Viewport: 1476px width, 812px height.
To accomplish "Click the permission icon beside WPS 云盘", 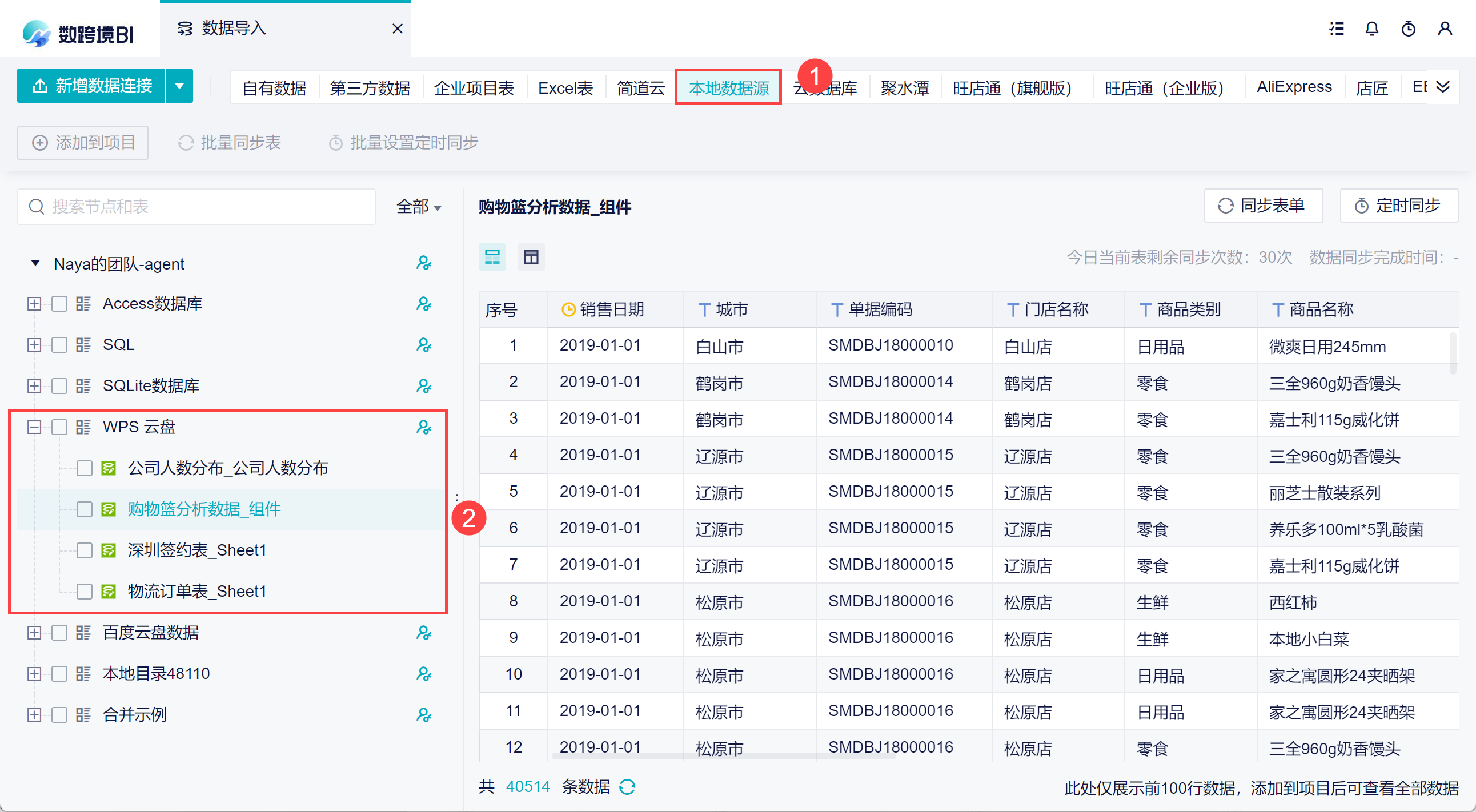I will (423, 427).
